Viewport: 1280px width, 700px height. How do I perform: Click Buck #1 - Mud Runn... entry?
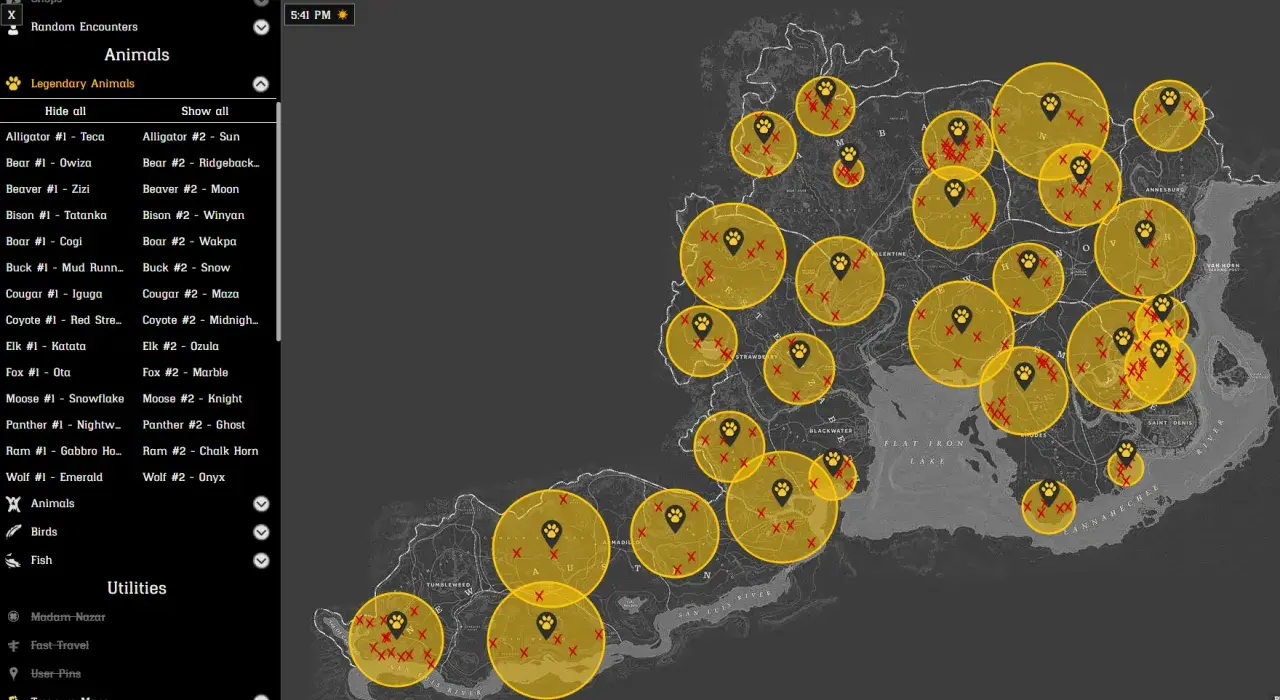point(65,267)
